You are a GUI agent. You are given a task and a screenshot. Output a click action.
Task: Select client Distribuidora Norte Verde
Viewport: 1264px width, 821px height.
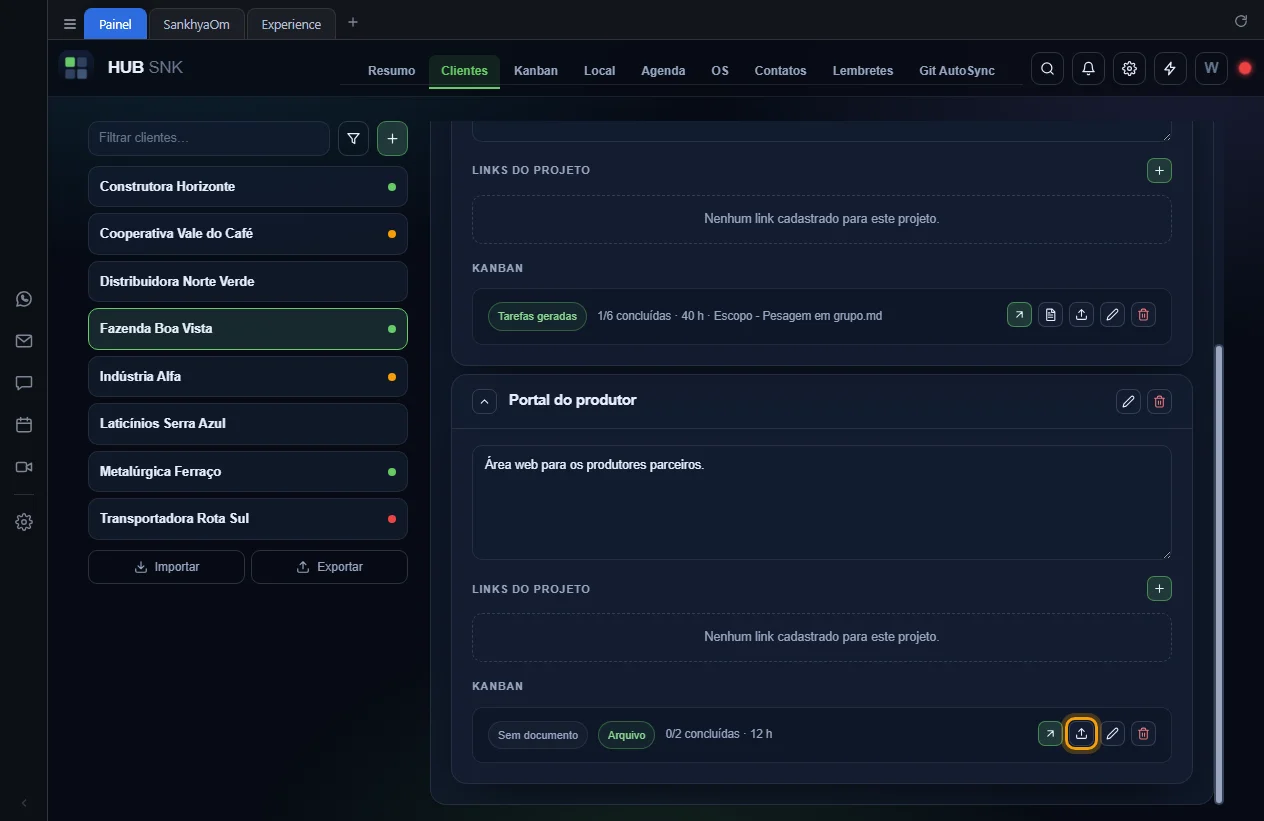click(248, 281)
